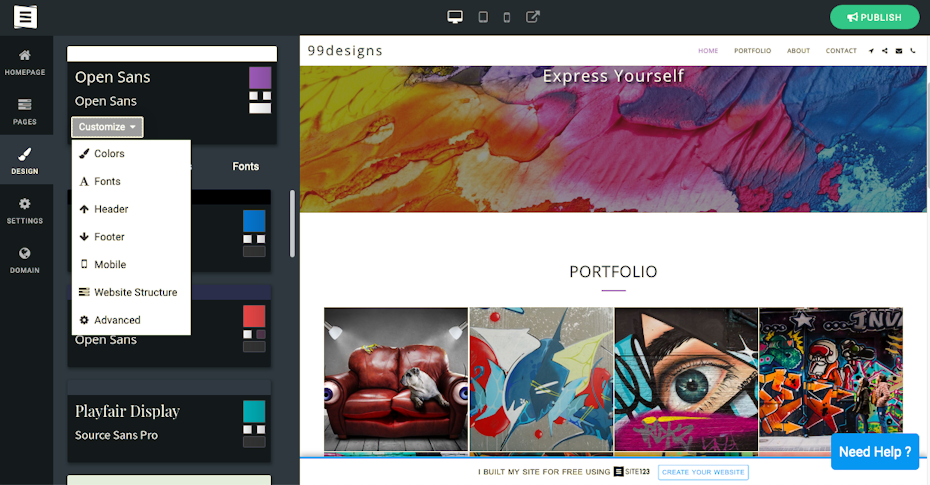Expand the Customize dropdown button

tap(107, 127)
